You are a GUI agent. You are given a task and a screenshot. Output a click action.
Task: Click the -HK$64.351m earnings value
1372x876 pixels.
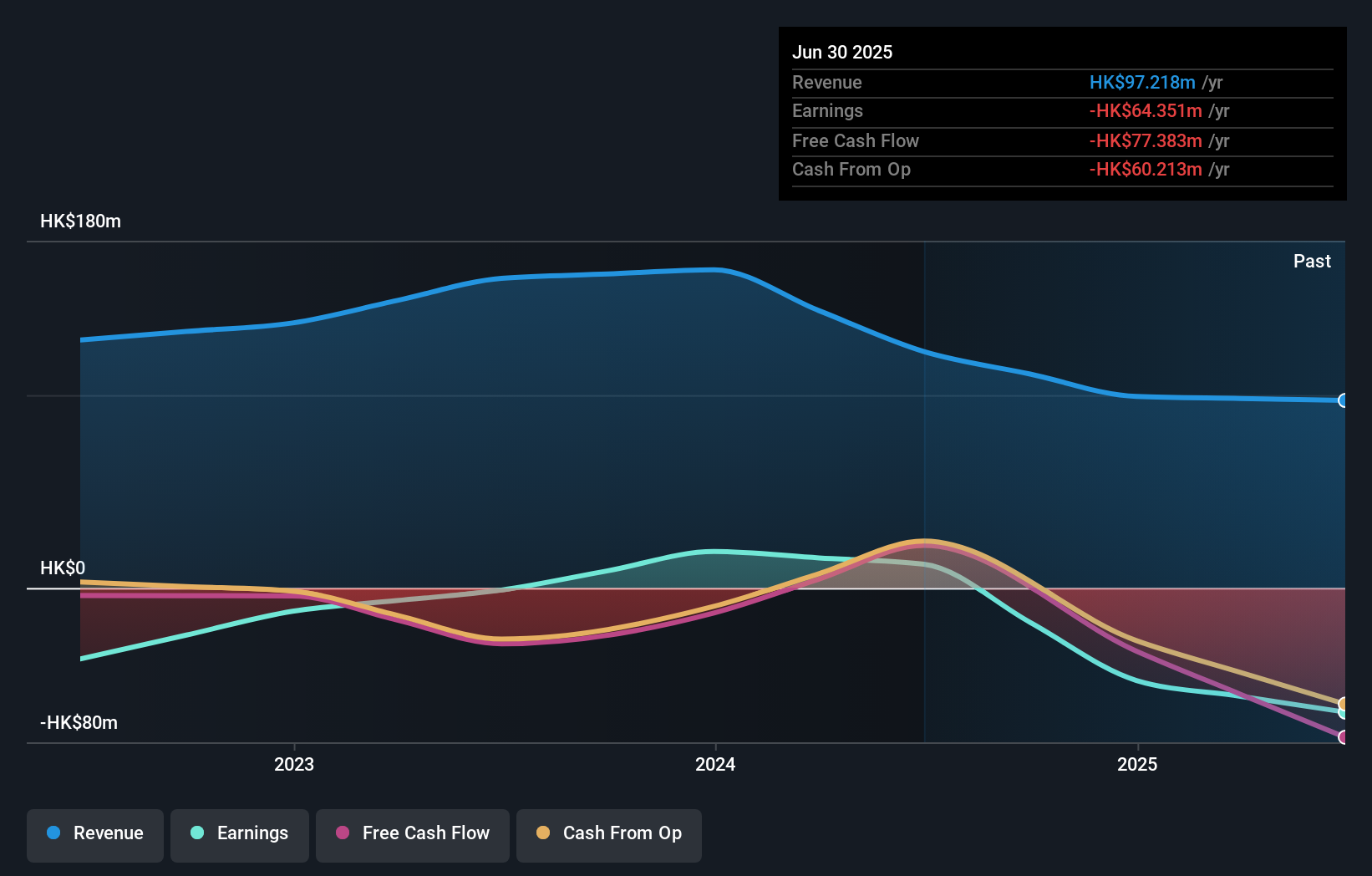[x=1146, y=111]
